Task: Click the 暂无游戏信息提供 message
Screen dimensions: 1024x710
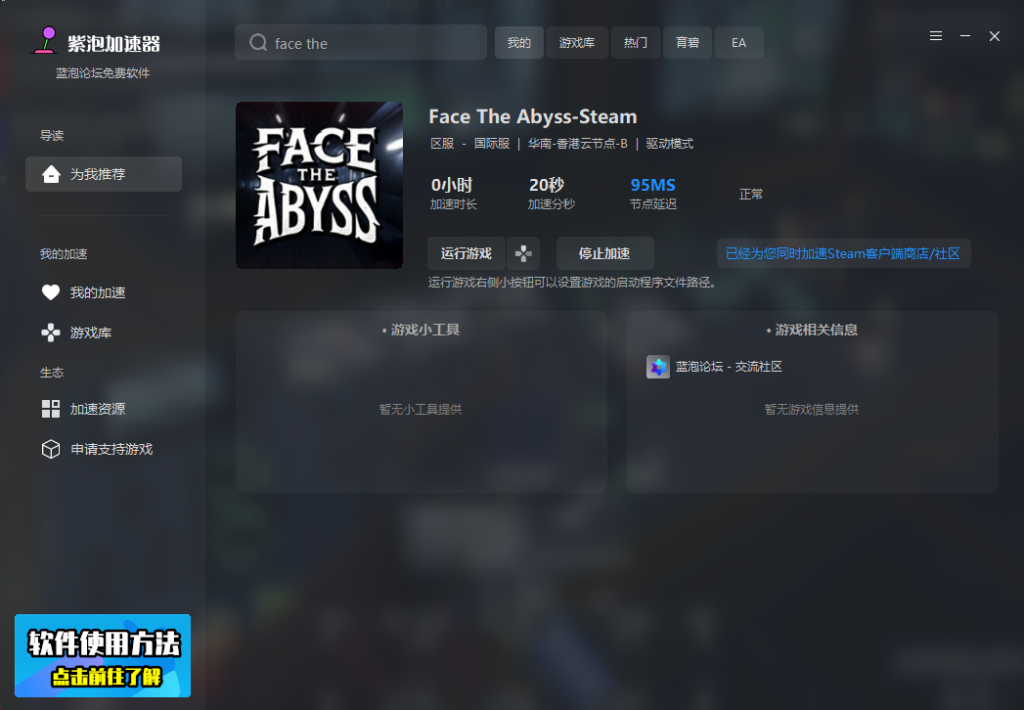Action: [812, 410]
